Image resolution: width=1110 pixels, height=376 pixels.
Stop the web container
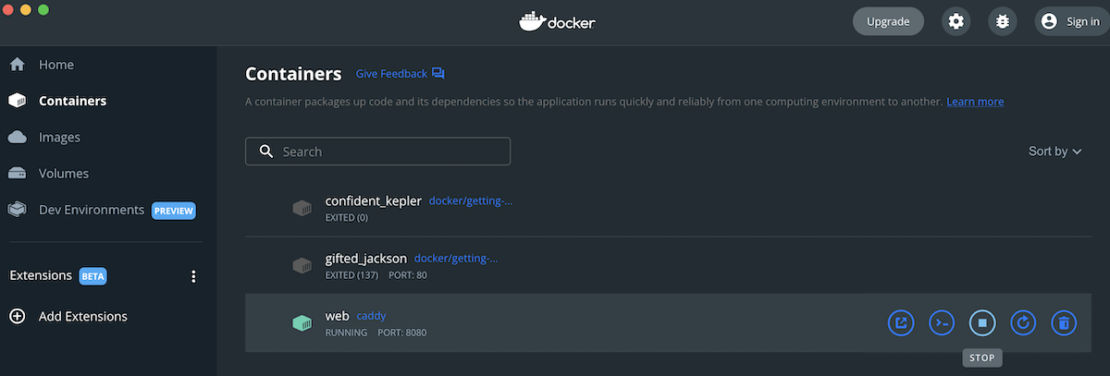pos(982,323)
